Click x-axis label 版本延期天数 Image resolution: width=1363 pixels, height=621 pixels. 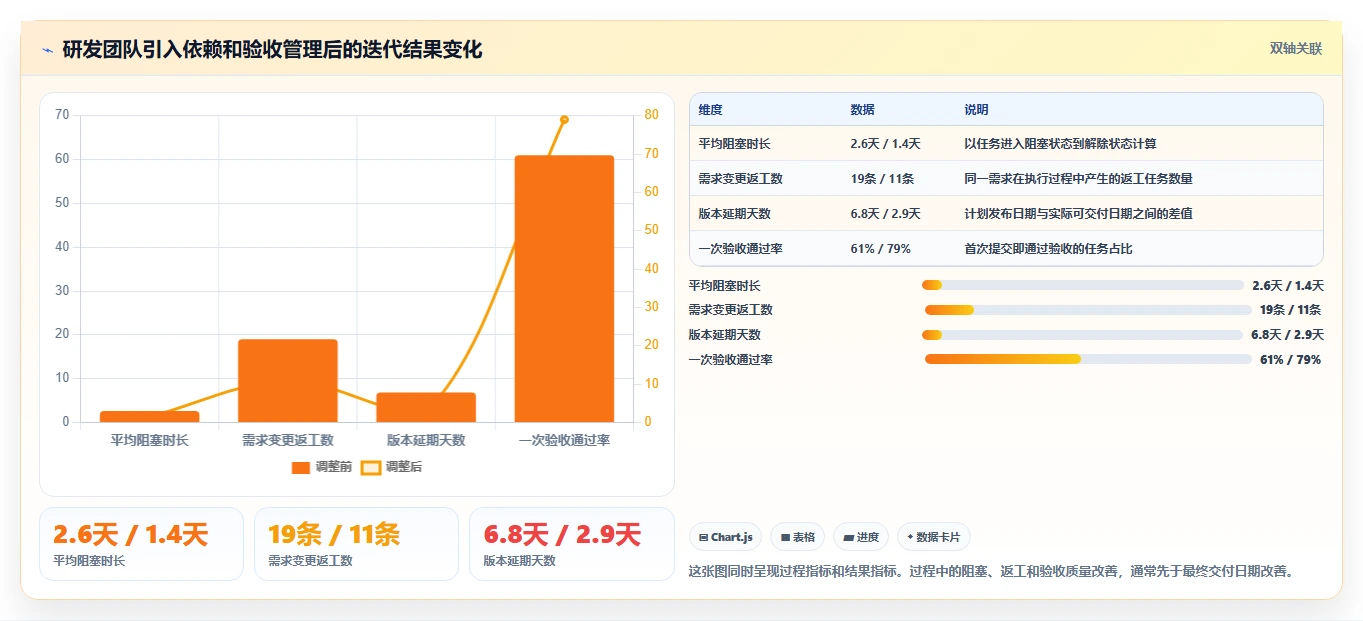(426, 440)
